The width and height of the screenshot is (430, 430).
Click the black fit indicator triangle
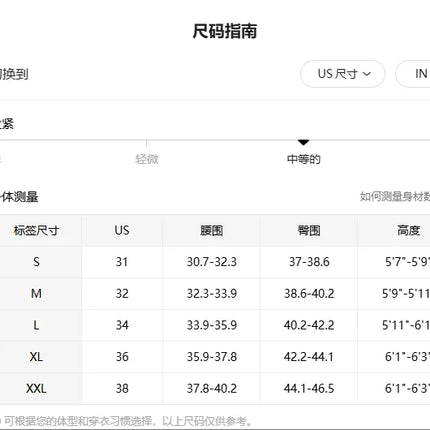303,142
